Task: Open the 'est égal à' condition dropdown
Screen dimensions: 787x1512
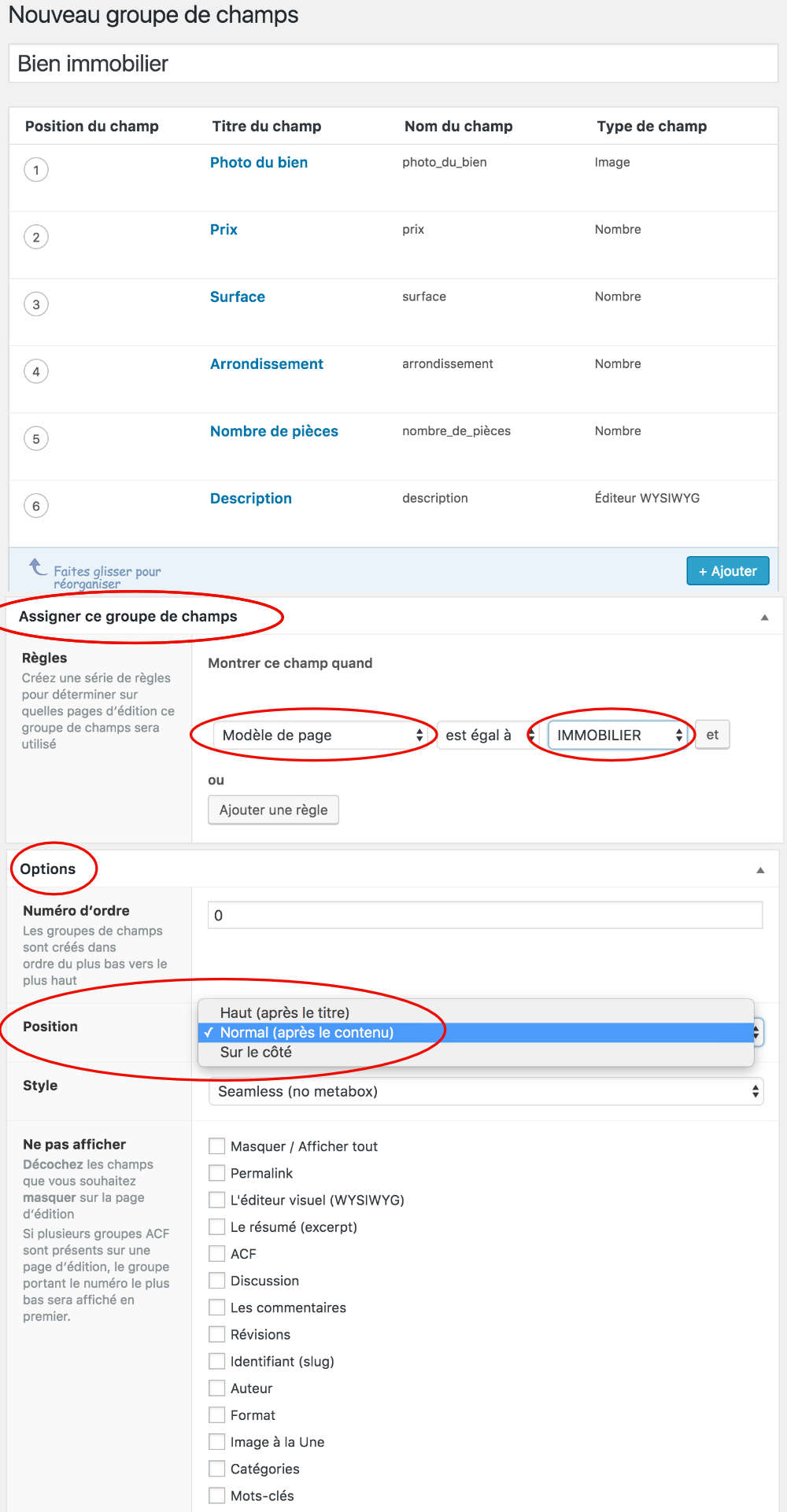Action: (x=488, y=734)
